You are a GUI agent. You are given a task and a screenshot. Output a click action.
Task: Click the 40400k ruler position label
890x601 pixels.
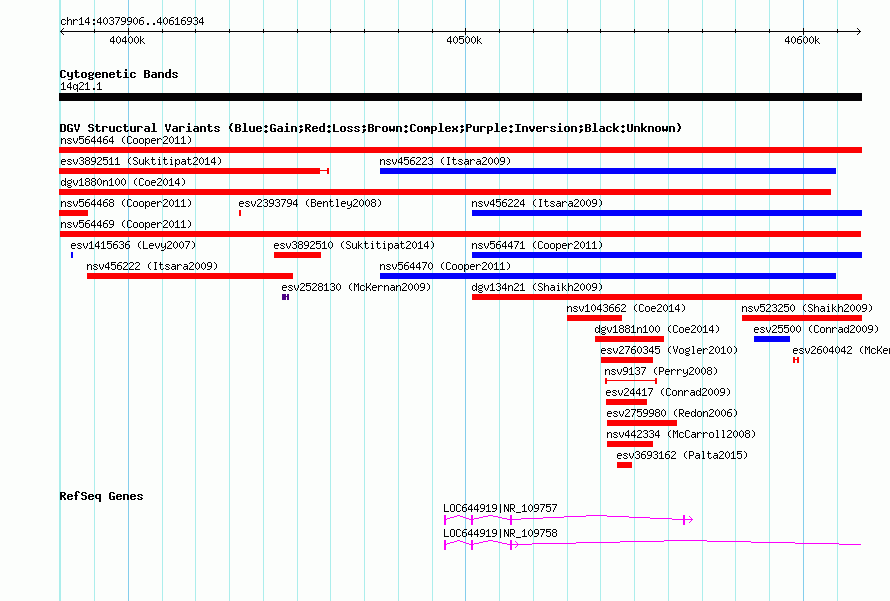point(127,40)
